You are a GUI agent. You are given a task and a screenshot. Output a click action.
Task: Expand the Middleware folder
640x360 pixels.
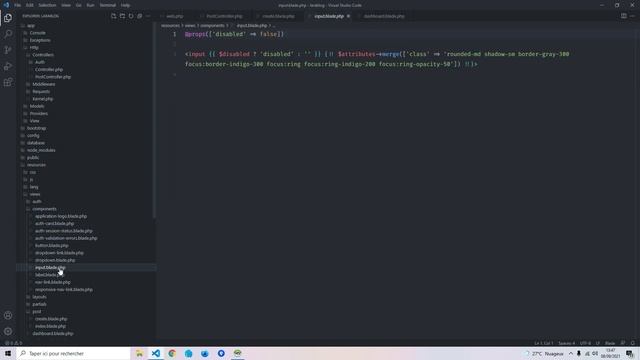43,84
